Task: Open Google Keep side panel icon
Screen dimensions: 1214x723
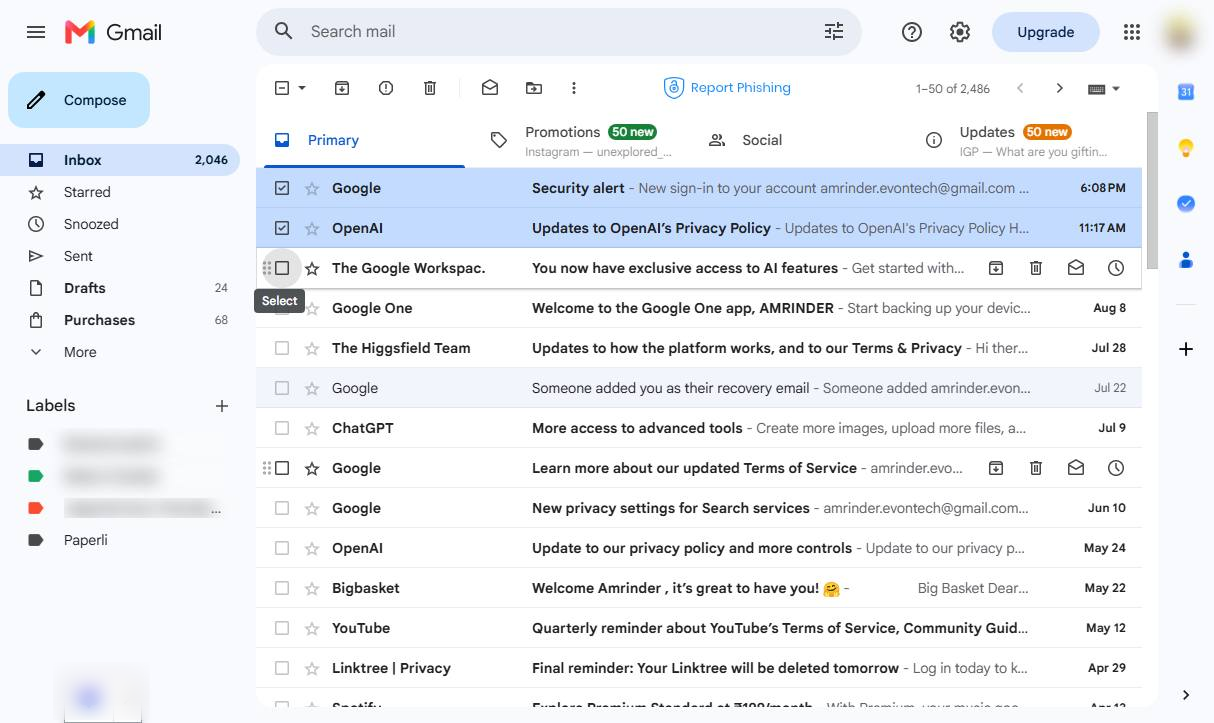Action: tap(1186, 148)
